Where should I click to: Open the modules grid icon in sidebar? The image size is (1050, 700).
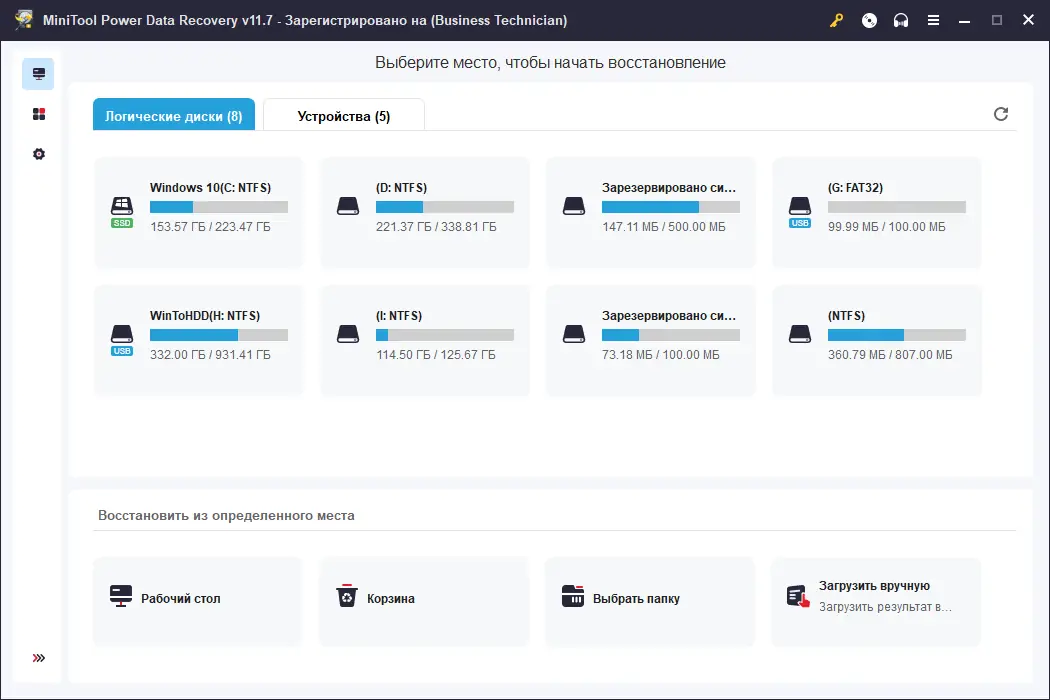[x=37, y=113]
